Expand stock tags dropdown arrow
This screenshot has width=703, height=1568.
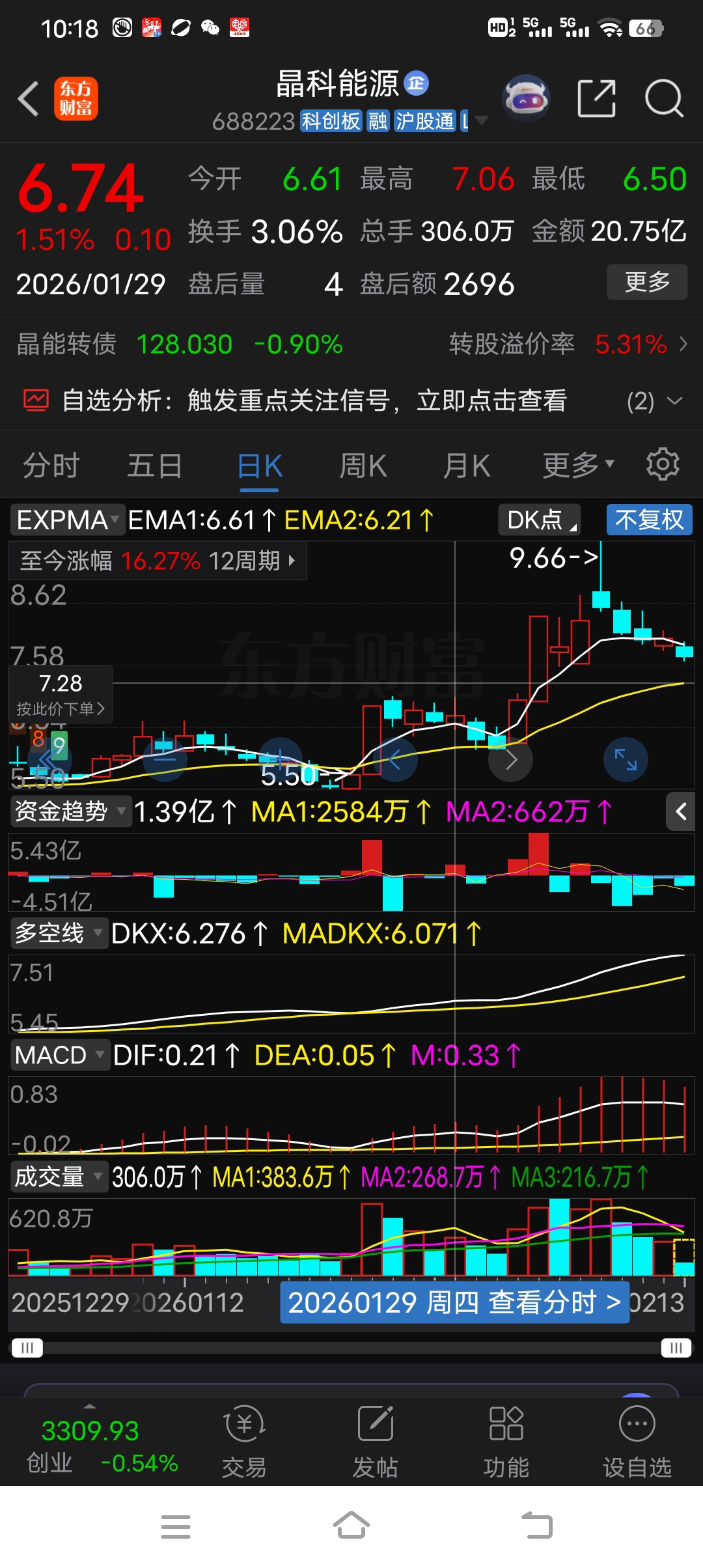482,120
